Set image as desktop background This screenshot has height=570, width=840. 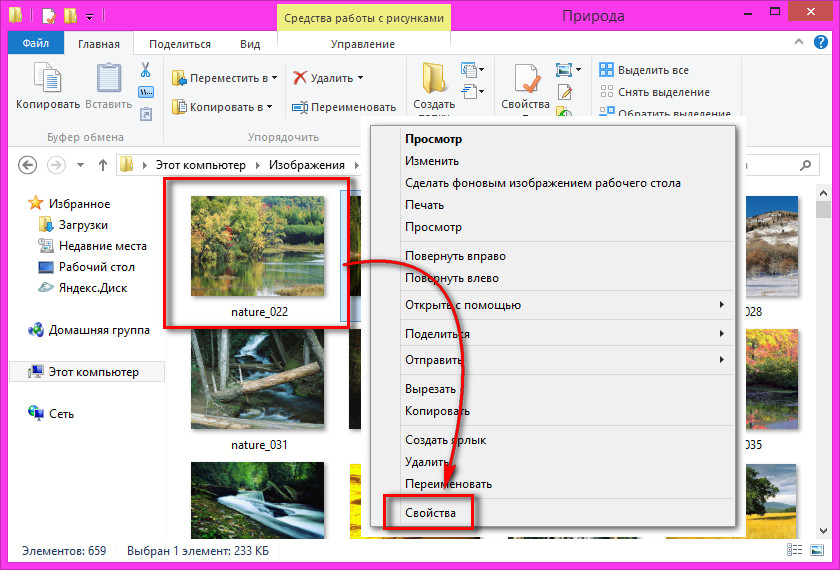[543, 183]
